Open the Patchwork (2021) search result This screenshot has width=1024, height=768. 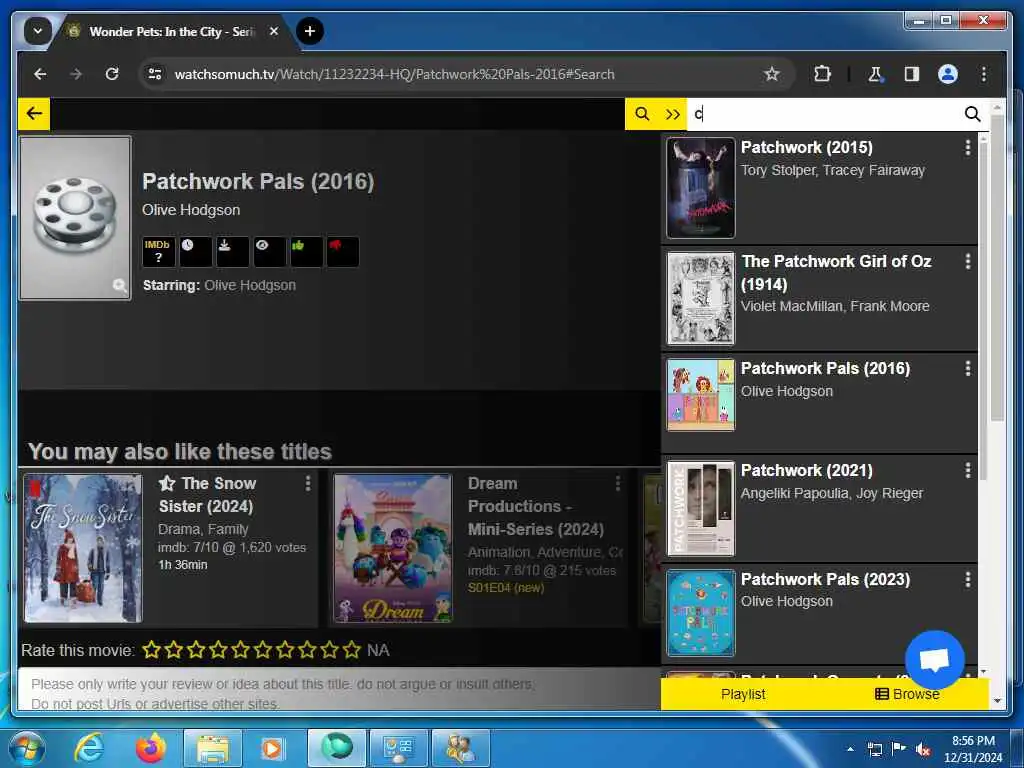(807, 470)
